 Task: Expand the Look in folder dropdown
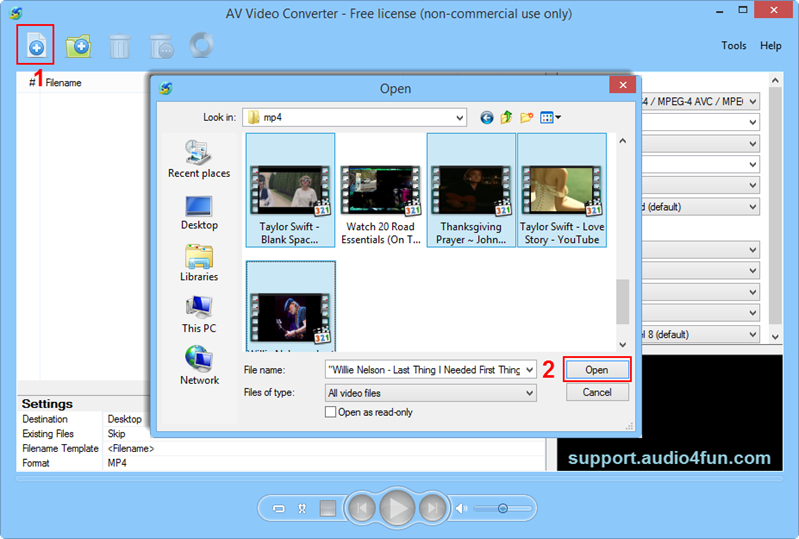click(x=460, y=118)
